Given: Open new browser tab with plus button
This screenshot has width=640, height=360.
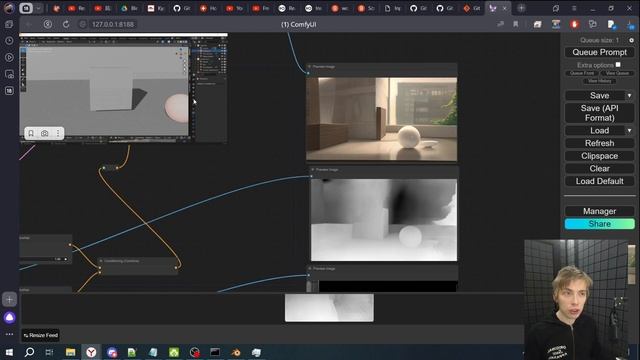Looking at the screenshot, I should coord(521,8).
